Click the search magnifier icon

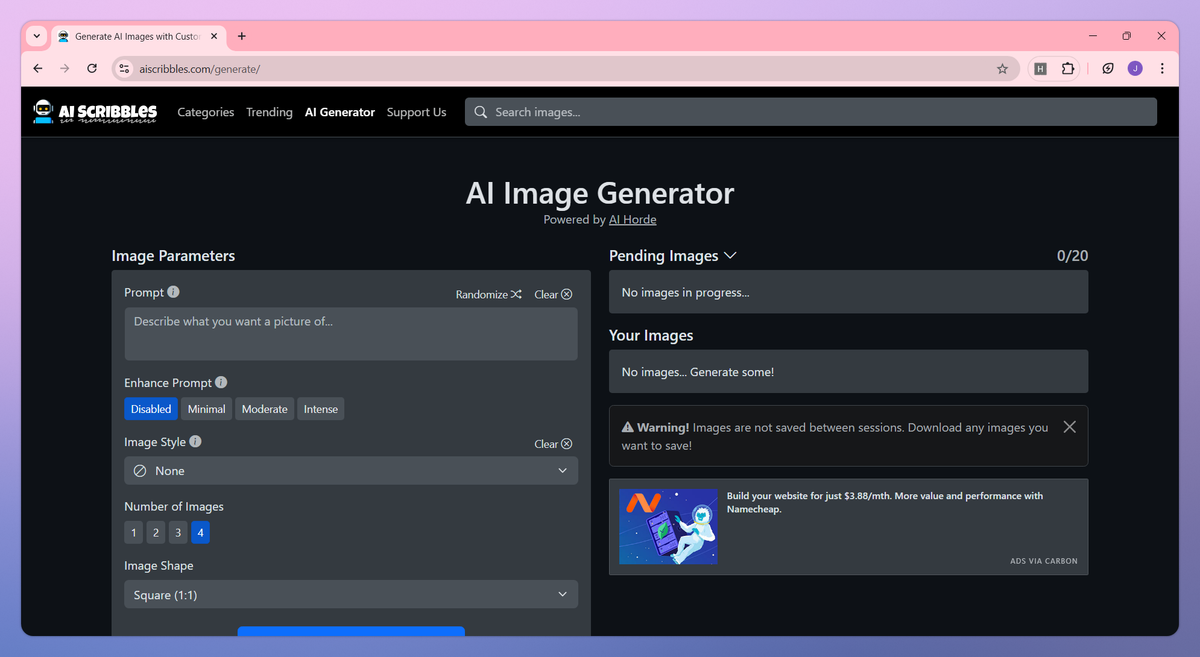(481, 112)
